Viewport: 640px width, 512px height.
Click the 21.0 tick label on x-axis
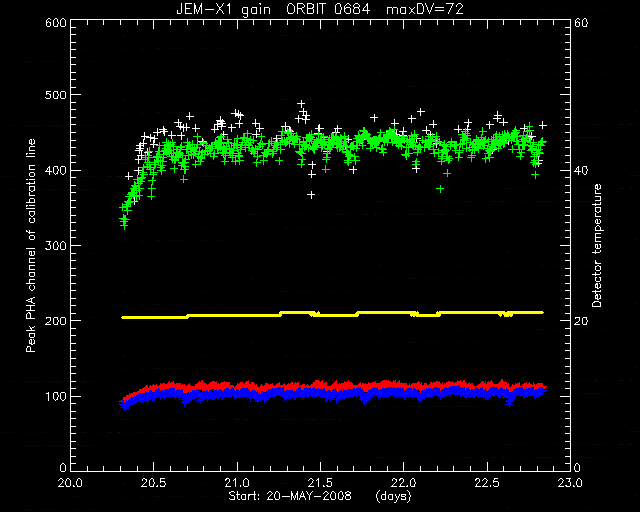[237, 483]
